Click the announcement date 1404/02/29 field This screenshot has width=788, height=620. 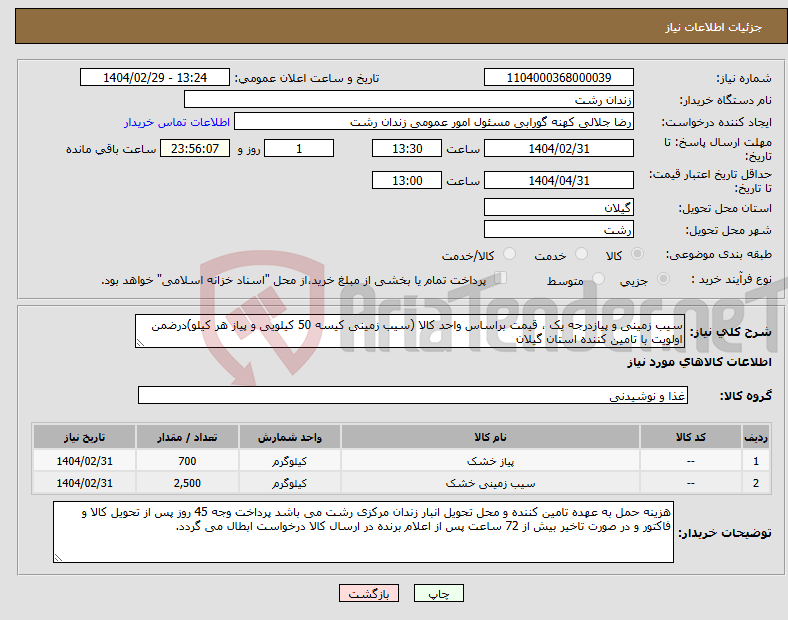155,77
